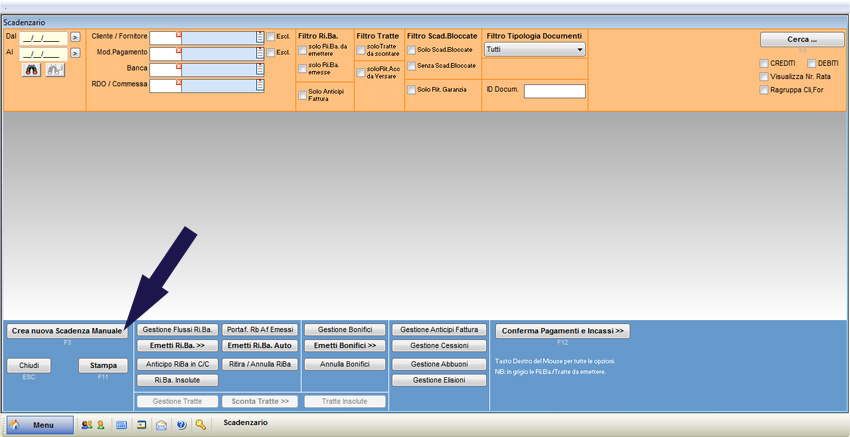Check the Visualizza Nr. Rata option
Screen dimensions: 850x437
[x=764, y=76]
